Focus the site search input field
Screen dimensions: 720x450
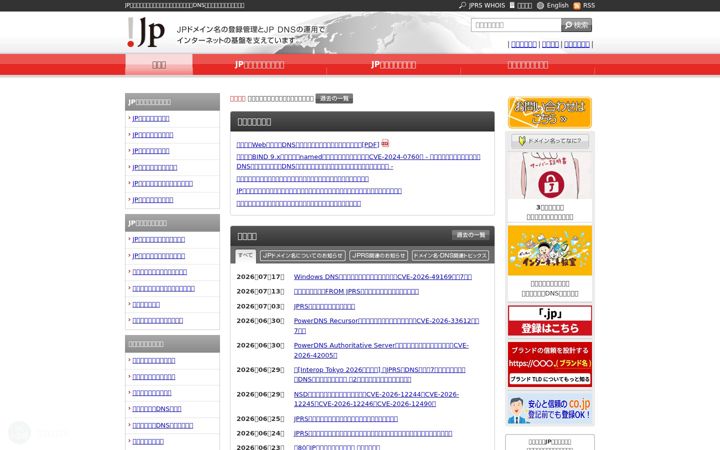(x=516, y=25)
